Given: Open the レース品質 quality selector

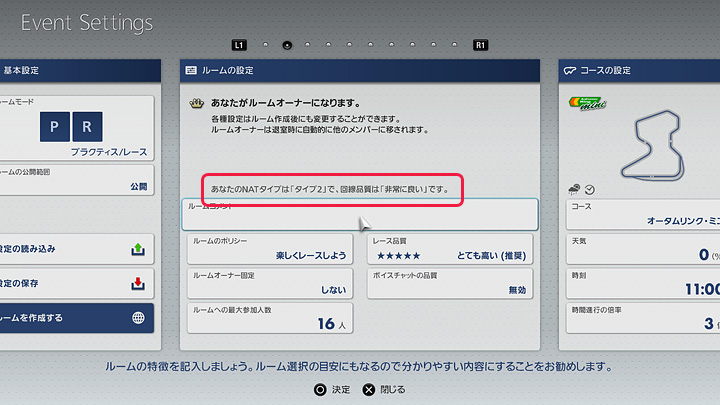Looking at the screenshot, I should pos(450,249).
